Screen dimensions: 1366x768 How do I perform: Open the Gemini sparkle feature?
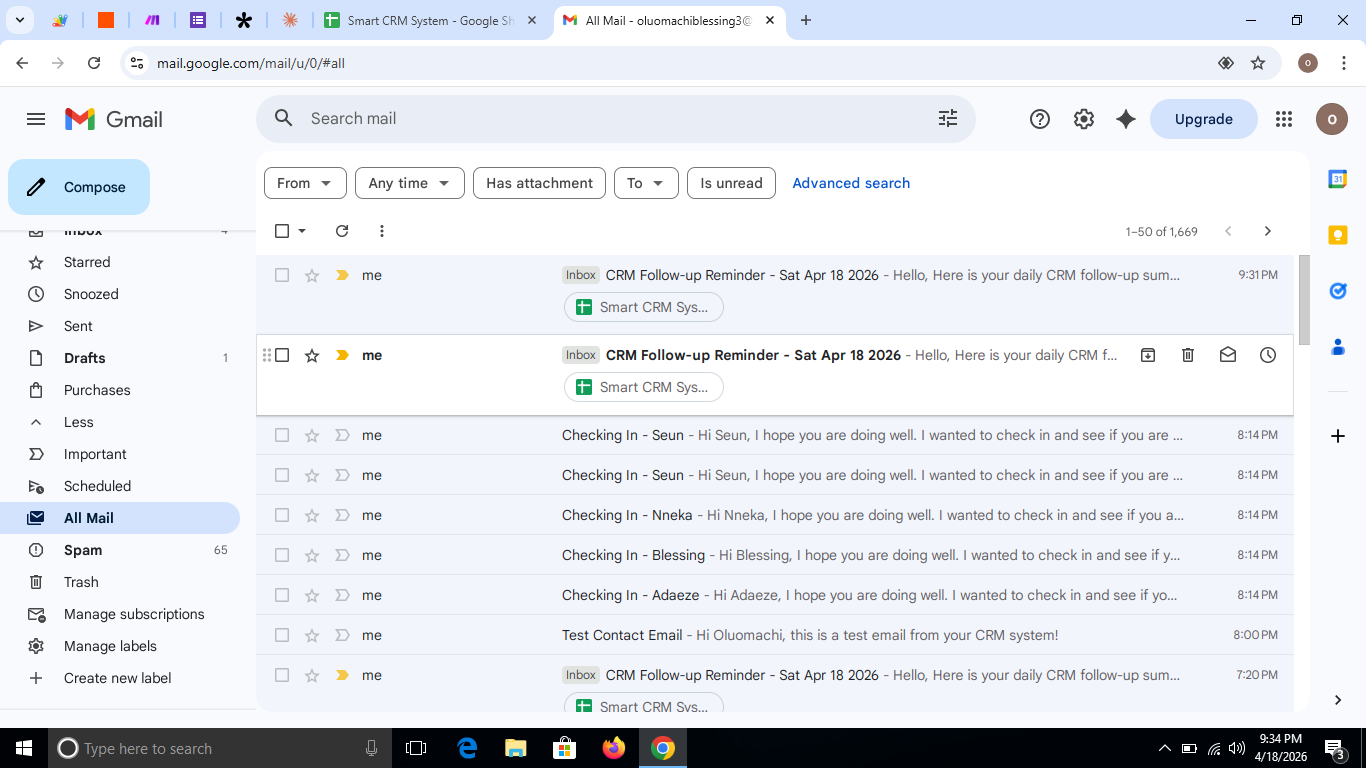click(1125, 119)
